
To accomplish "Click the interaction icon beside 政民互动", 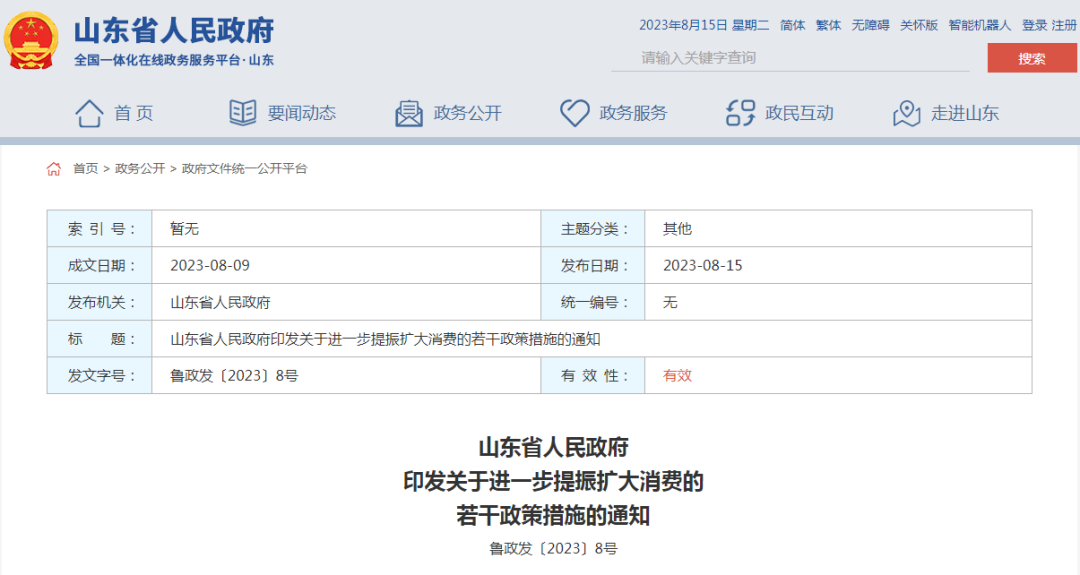I will (x=740, y=113).
